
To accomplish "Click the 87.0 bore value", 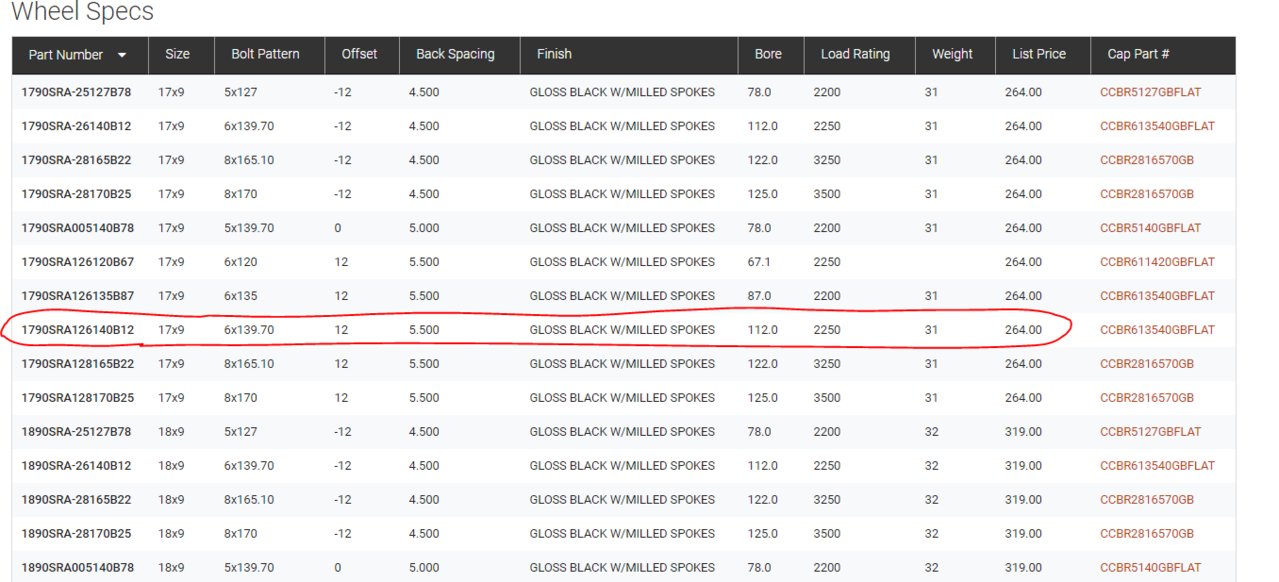I will 759,296.
